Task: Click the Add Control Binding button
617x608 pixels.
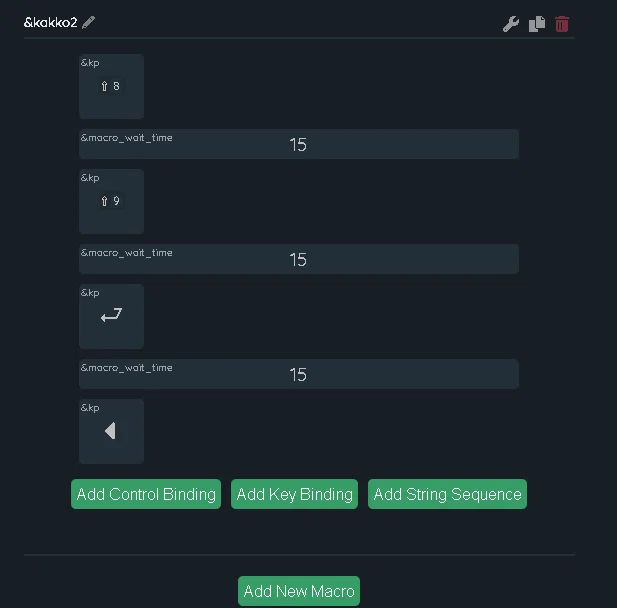Action: (x=146, y=494)
